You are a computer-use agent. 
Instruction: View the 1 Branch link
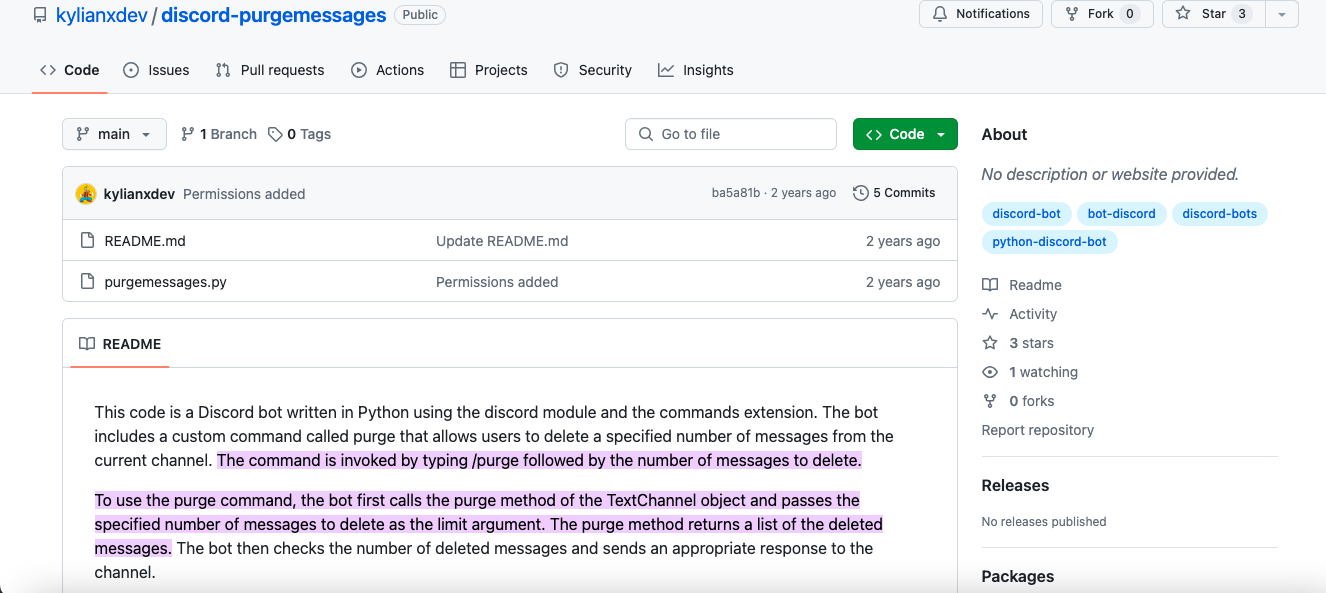(219, 134)
